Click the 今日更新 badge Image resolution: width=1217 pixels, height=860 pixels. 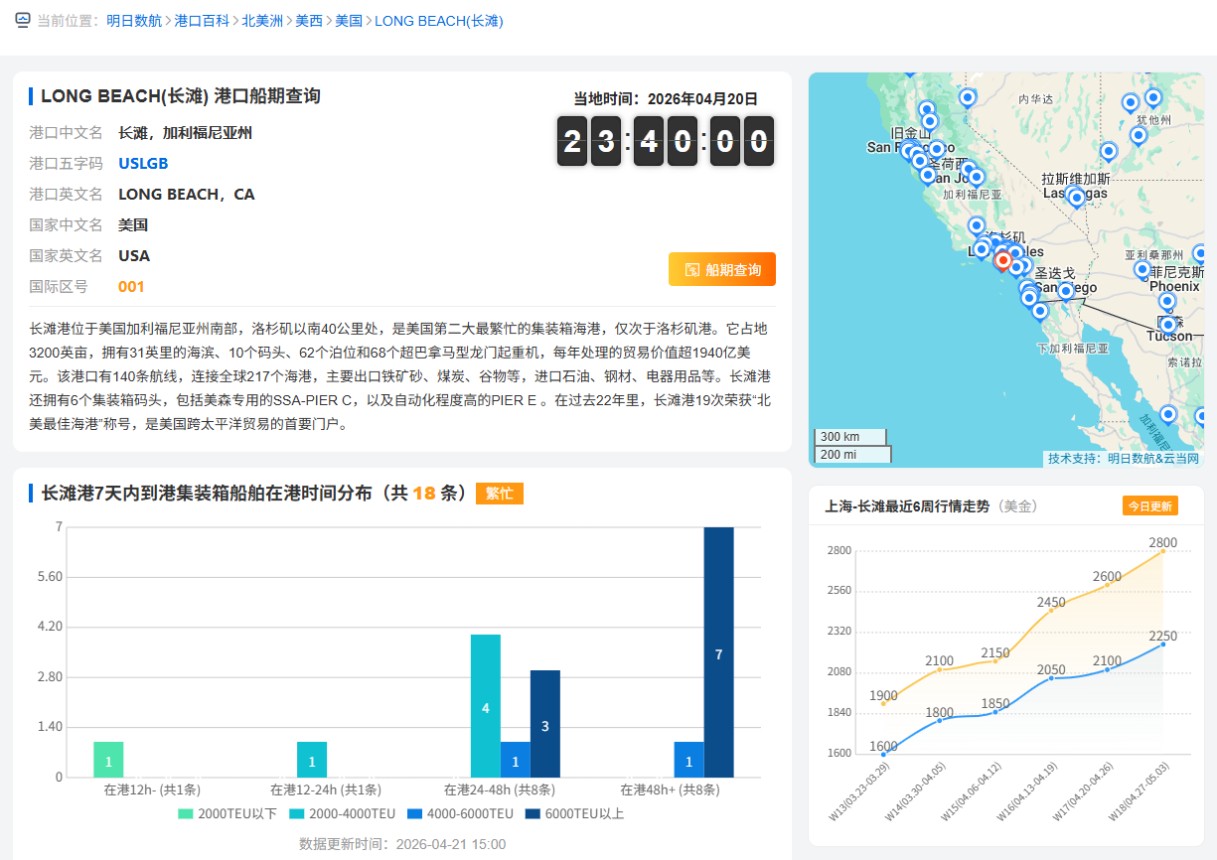(x=1149, y=506)
